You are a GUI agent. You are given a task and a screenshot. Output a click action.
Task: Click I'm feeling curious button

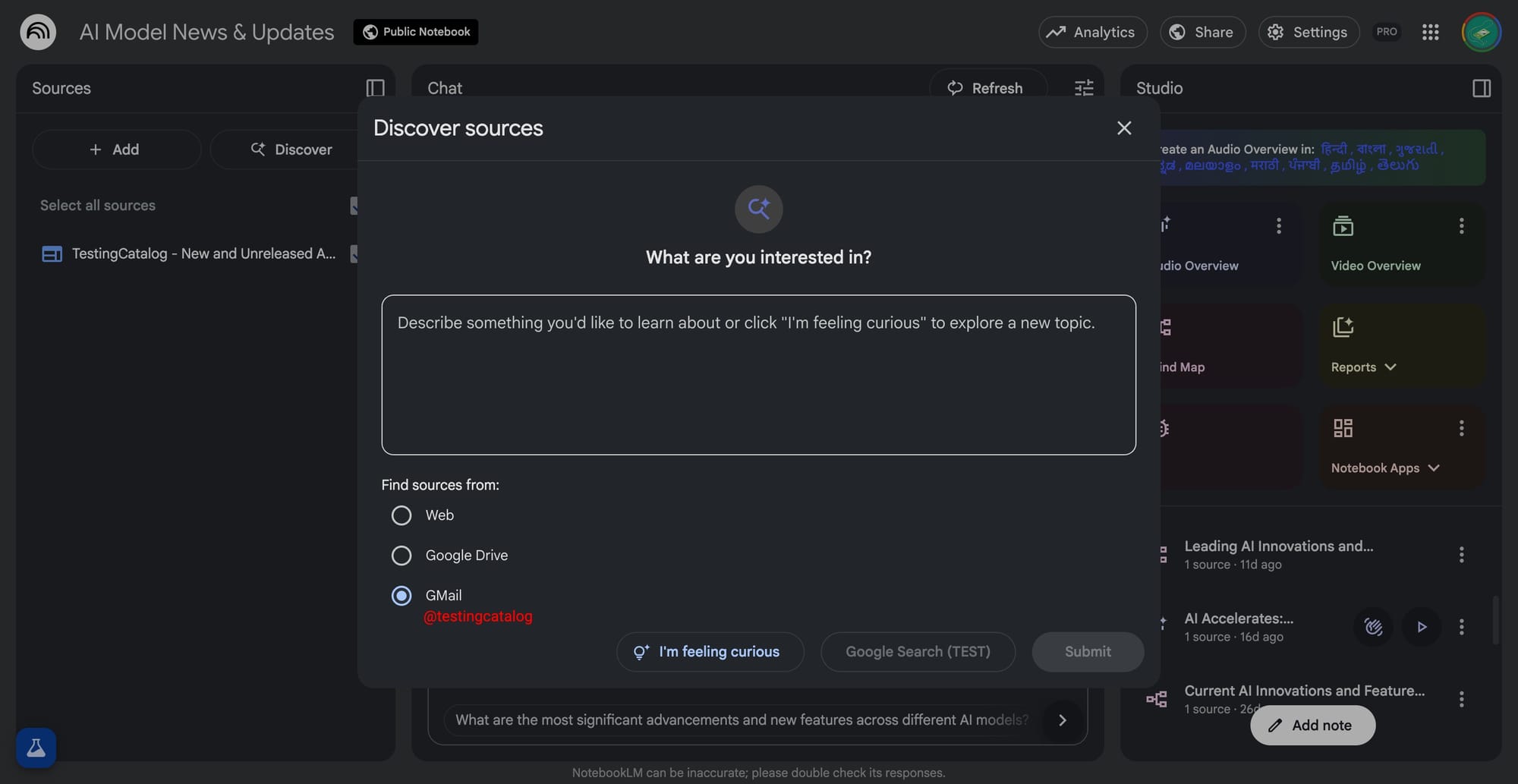coord(710,652)
